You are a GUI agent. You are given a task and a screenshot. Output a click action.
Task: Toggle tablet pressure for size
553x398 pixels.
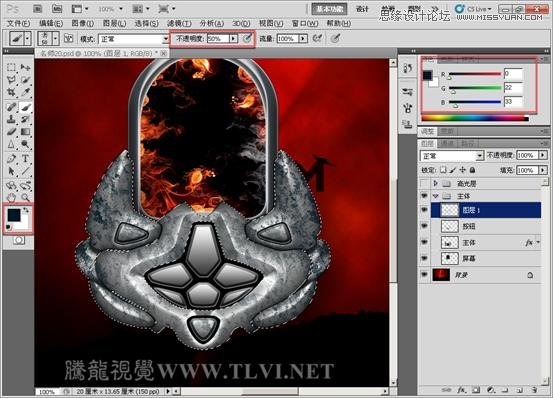(x=335, y=38)
